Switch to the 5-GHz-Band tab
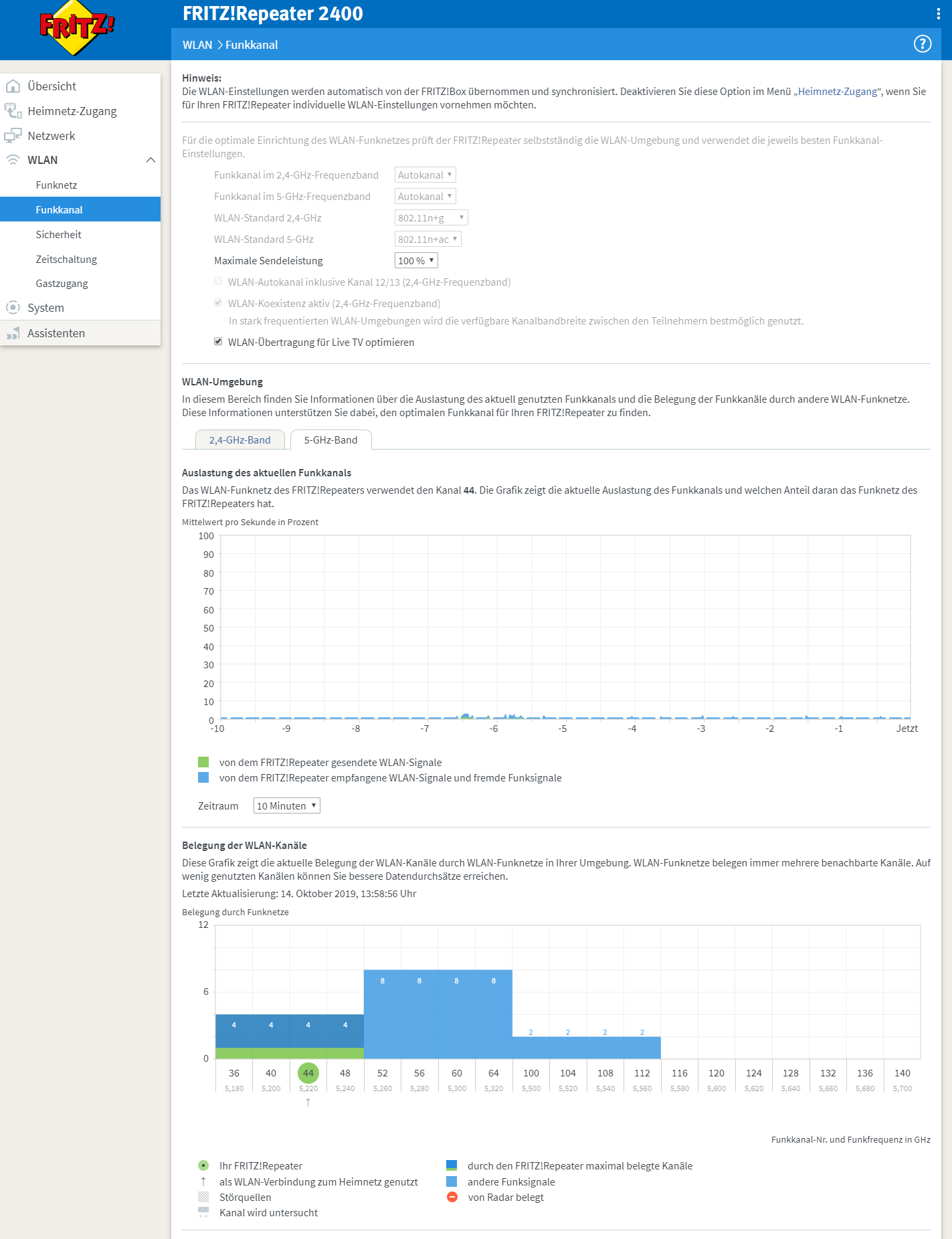The image size is (952, 1239). [x=331, y=440]
